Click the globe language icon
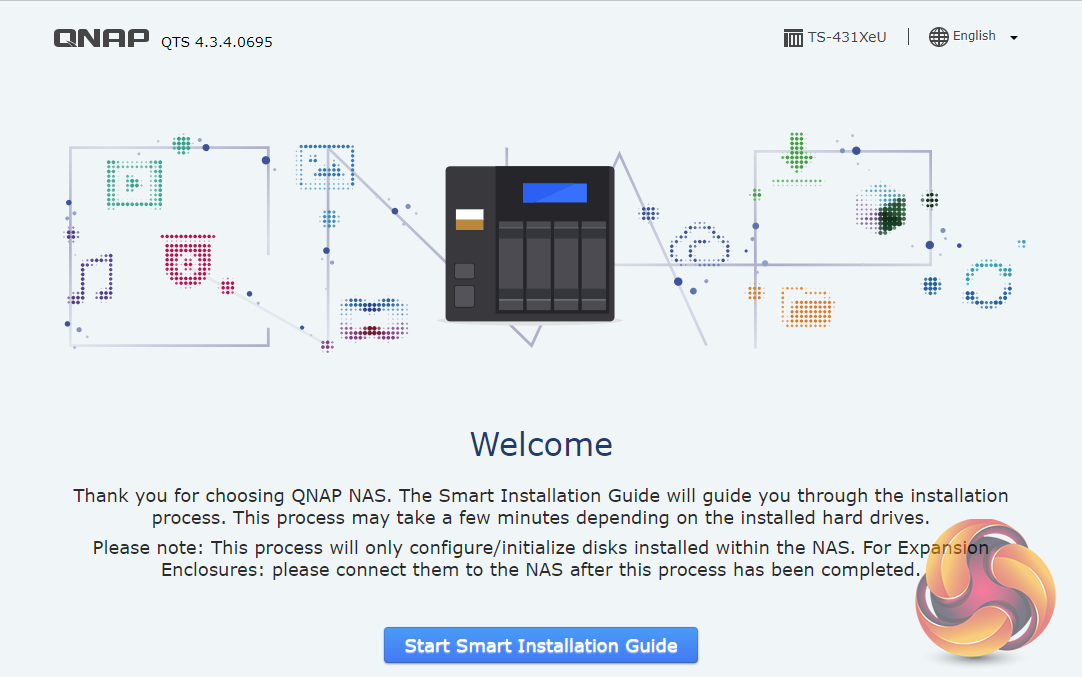 (x=938, y=37)
